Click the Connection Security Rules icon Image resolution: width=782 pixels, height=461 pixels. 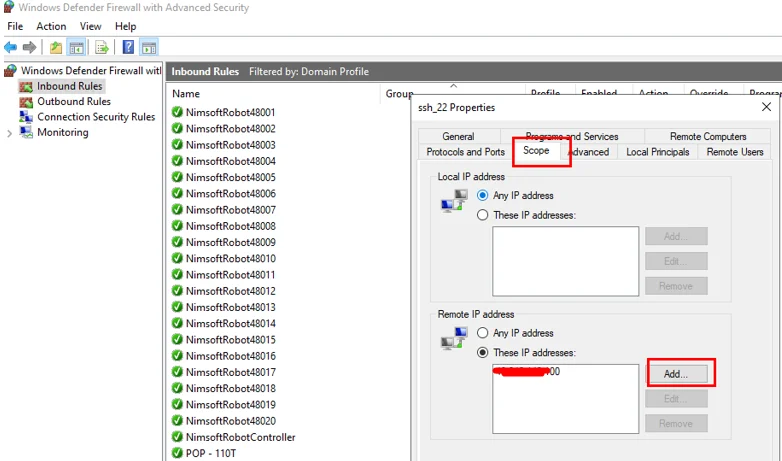[x=26, y=117]
